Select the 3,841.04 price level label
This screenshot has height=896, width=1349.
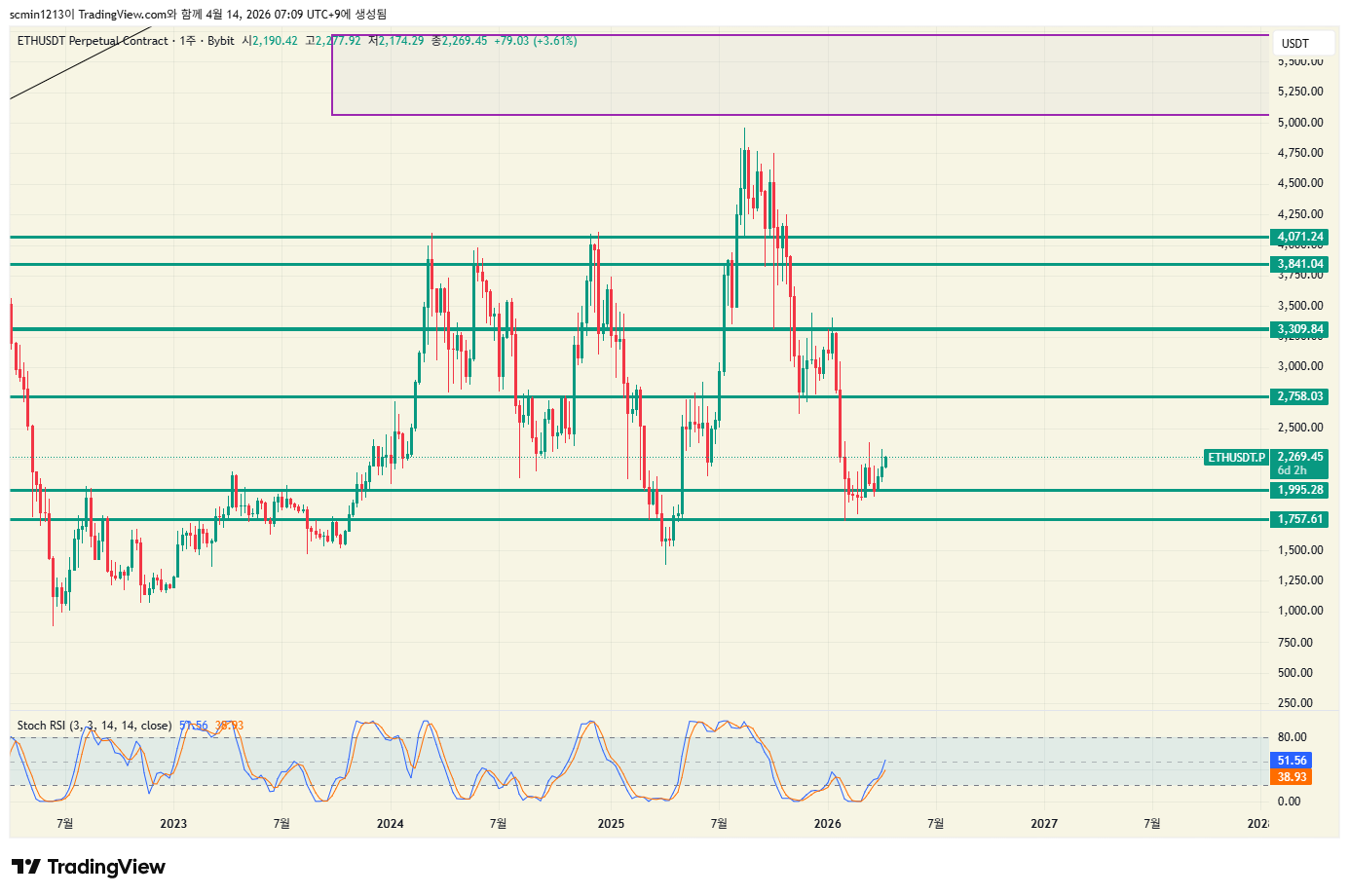(1300, 264)
